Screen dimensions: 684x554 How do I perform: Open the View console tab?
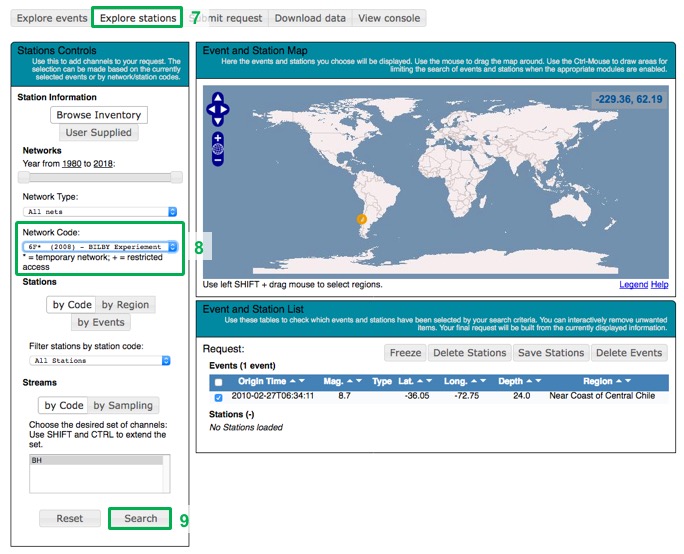tap(389, 18)
